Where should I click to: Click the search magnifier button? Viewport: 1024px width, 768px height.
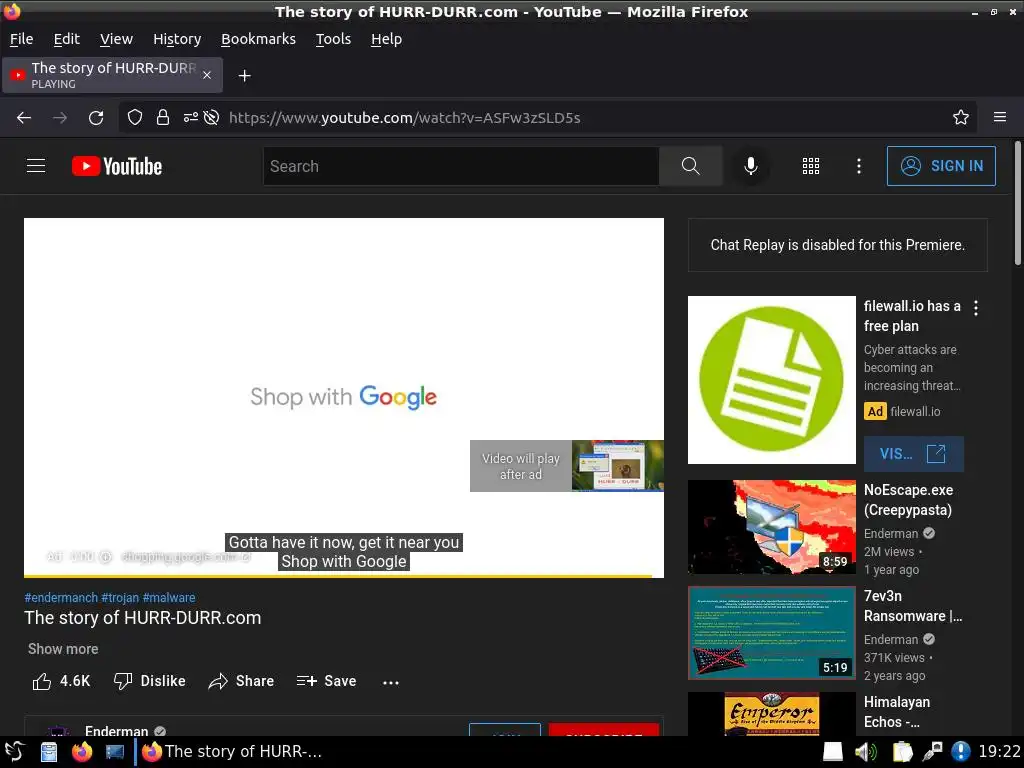[690, 166]
